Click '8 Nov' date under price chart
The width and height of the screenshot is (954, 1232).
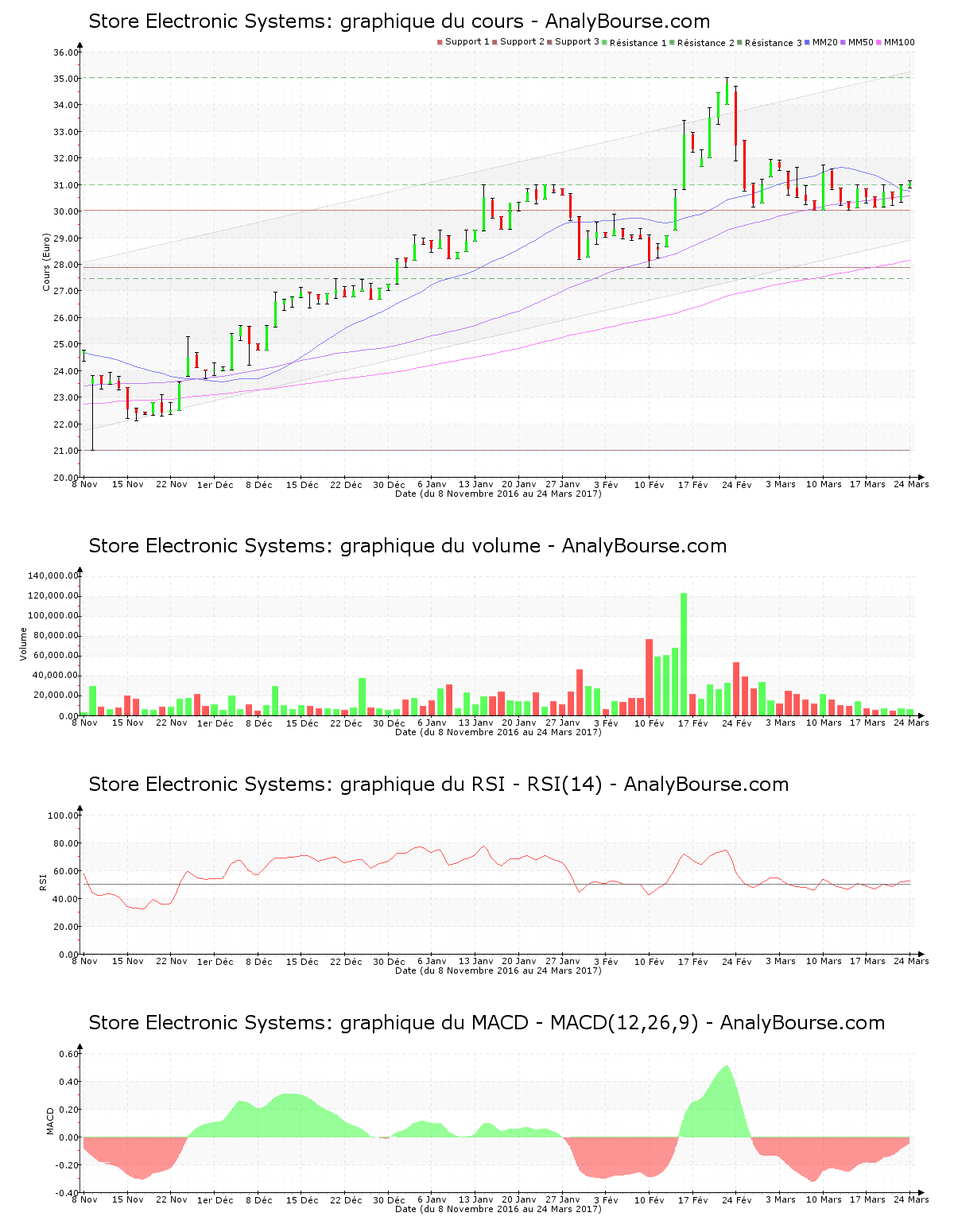pyautogui.click(x=85, y=484)
